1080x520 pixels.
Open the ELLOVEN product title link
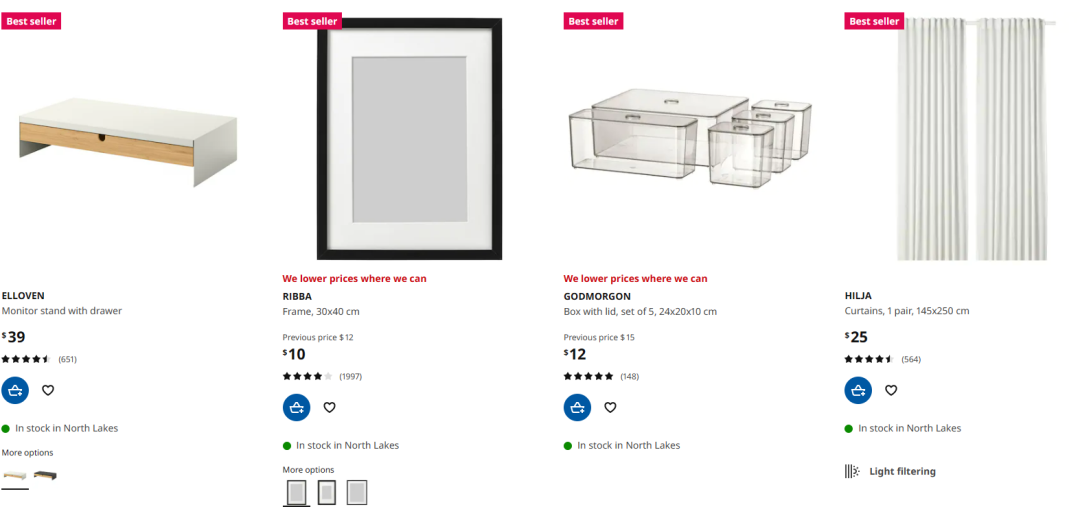pyautogui.click(x=23, y=295)
